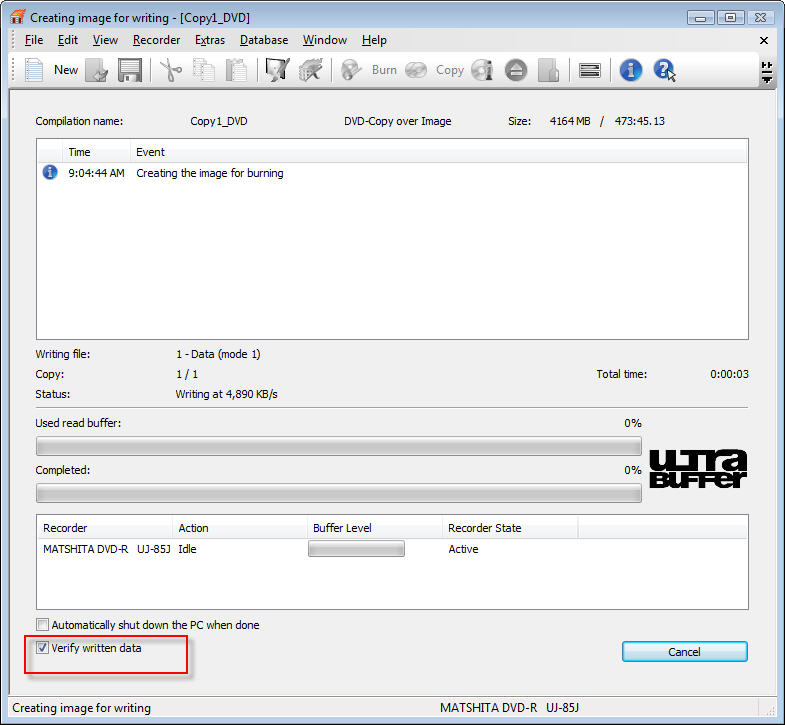Enable automatic PC shutdown when done
This screenshot has width=785, height=725.
click(43, 625)
